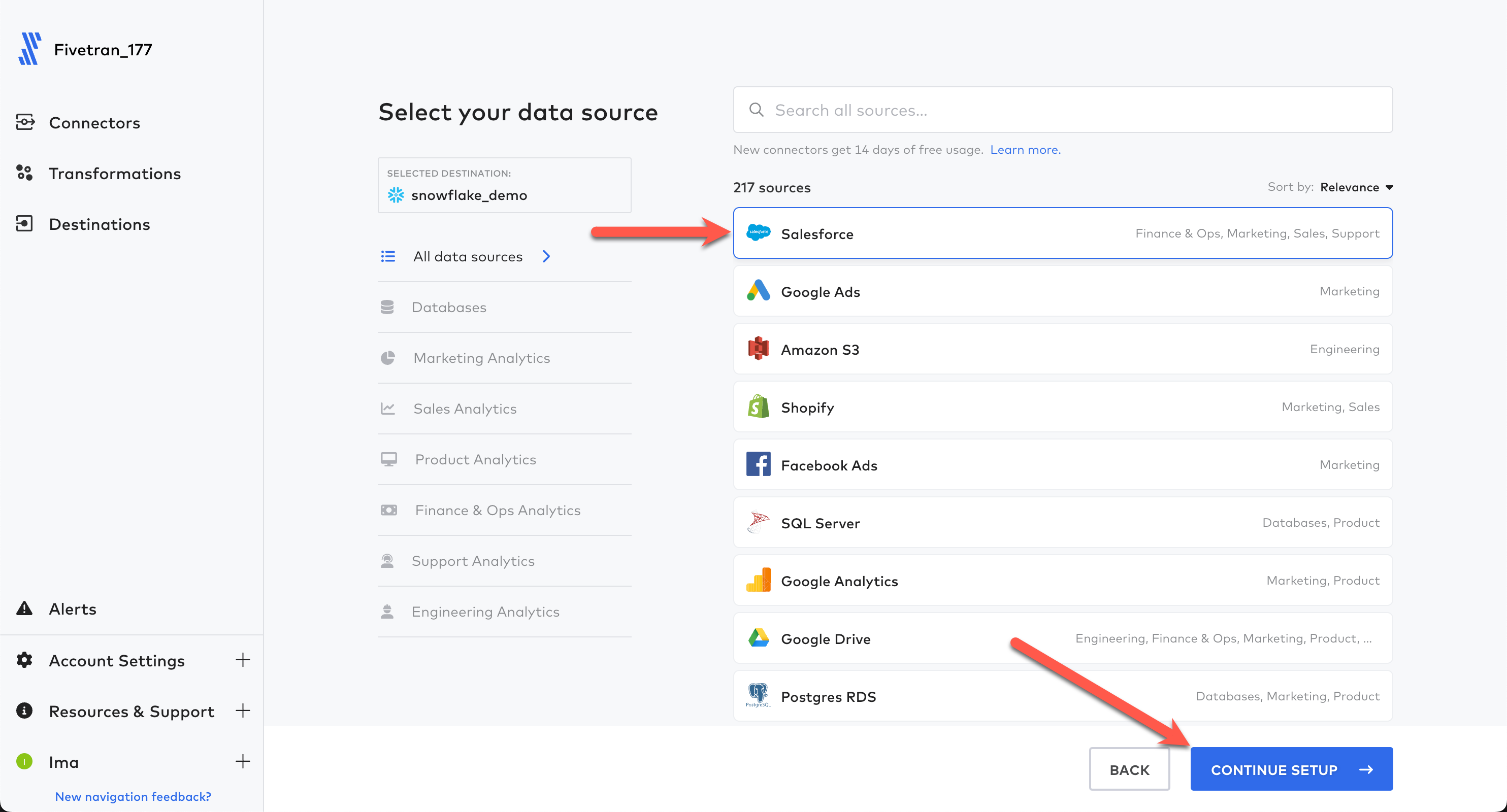The image size is (1507, 812).
Task: Select the Facebook Ads logo
Action: coord(758,465)
